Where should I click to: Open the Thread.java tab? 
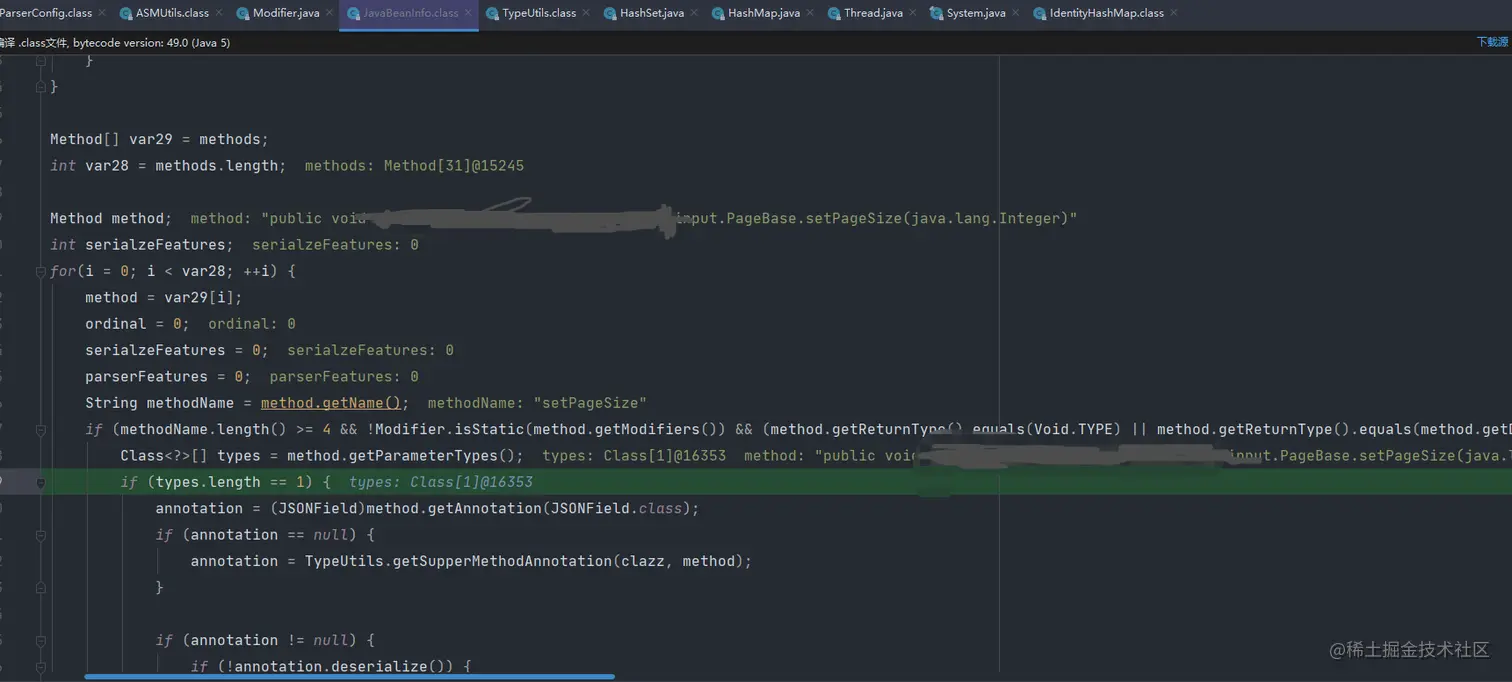(873, 13)
